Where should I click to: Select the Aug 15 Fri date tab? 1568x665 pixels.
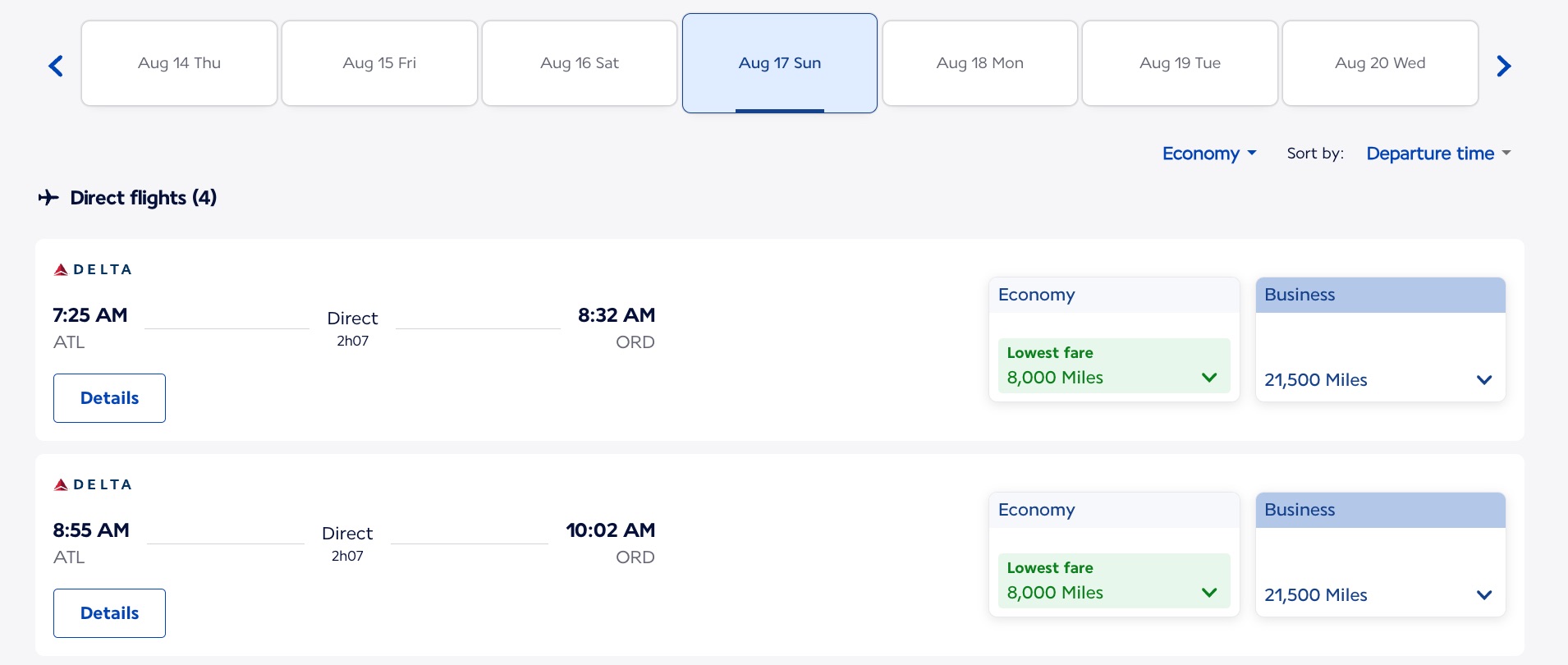(x=379, y=63)
